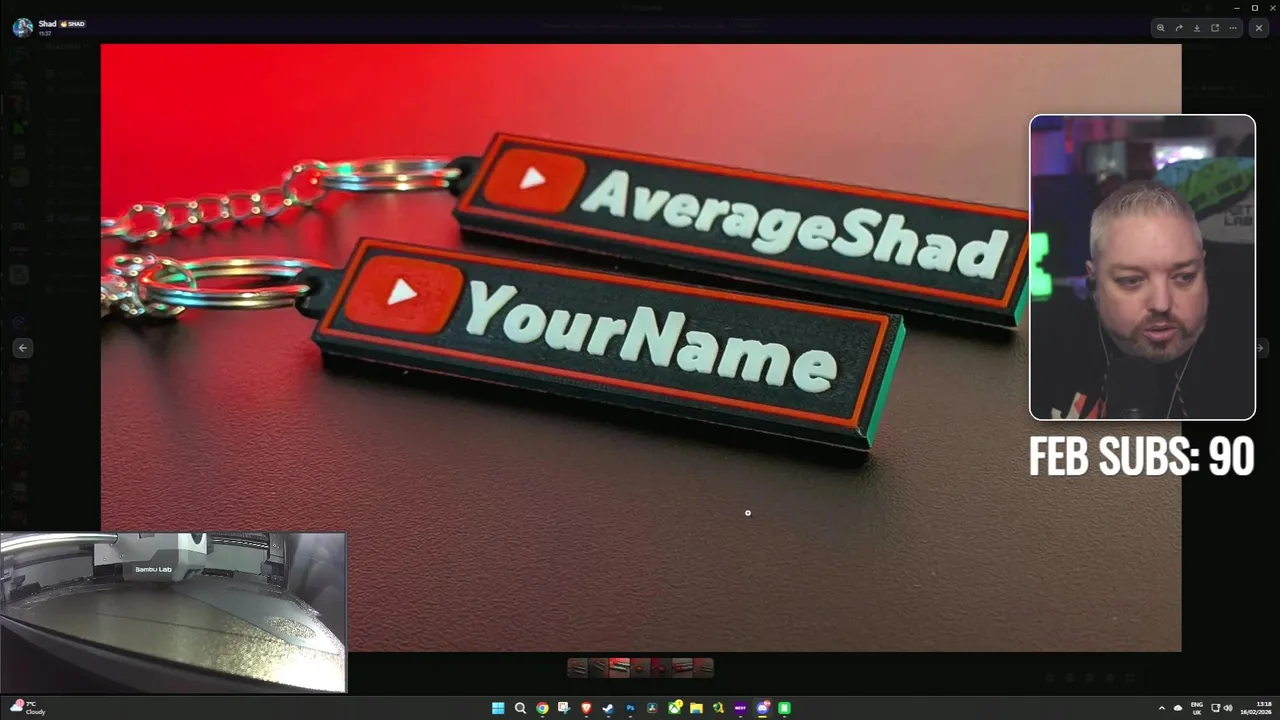Open network tray icon
Image resolution: width=1280 pixels, height=720 pixels.
(x=1214, y=708)
